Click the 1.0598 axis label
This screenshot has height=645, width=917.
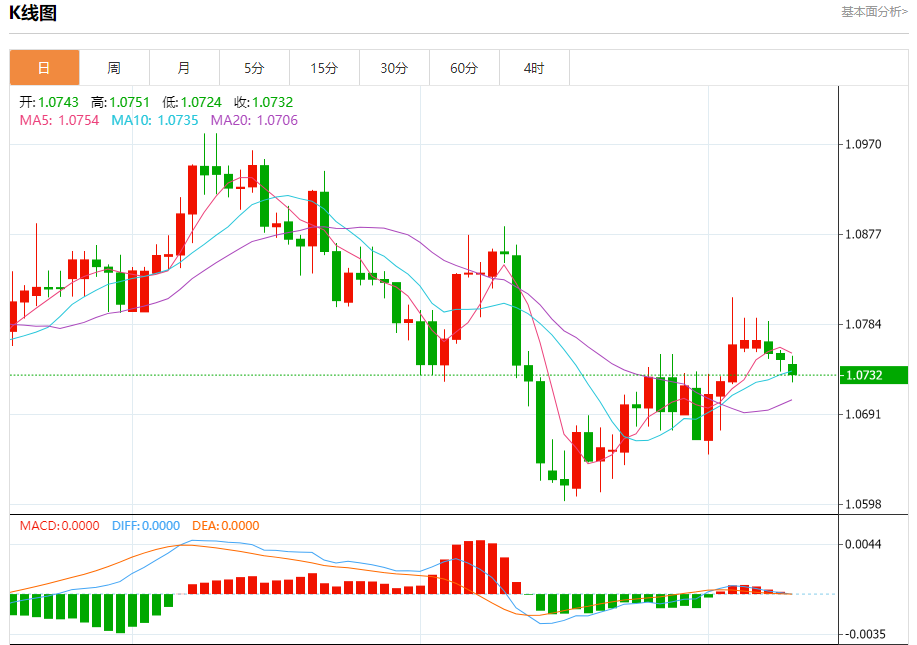[x=863, y=504]
